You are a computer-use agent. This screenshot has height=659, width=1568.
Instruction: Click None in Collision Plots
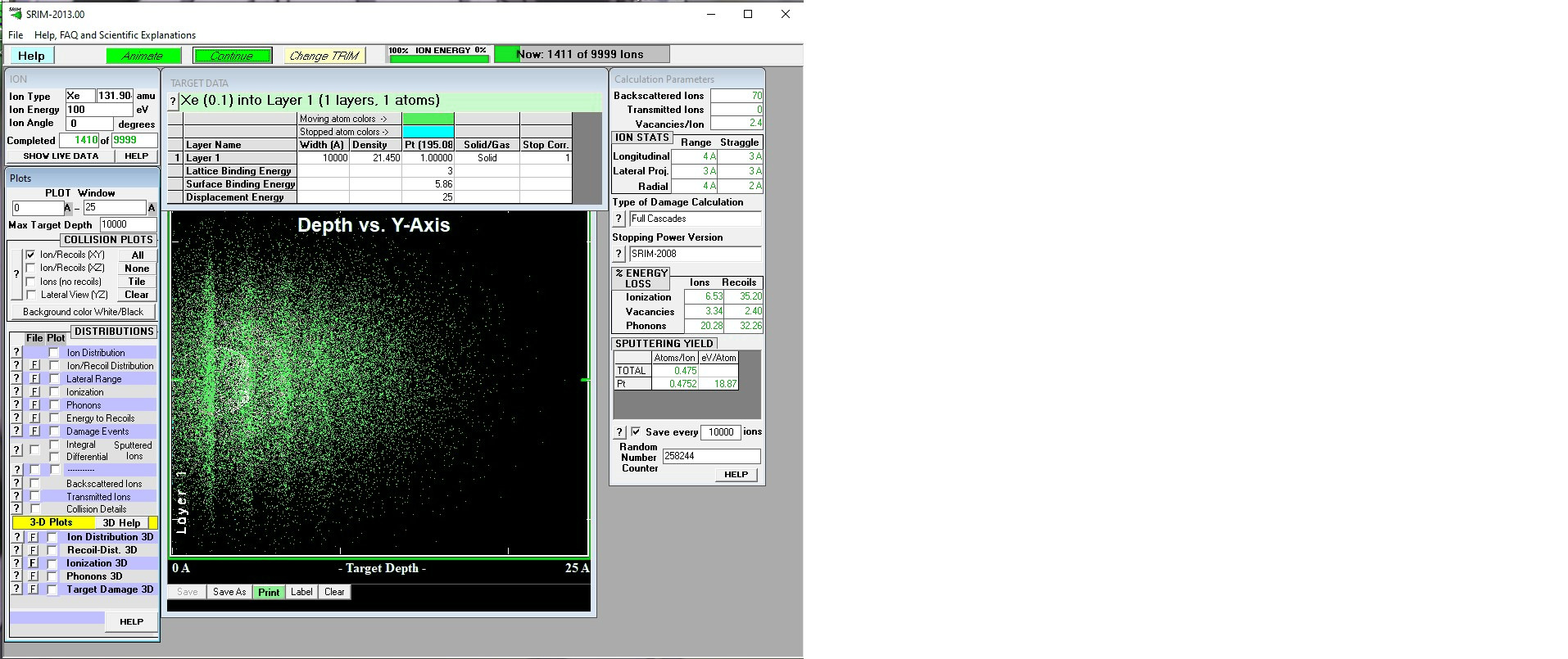pyautogui.click(x=137, y=269)
